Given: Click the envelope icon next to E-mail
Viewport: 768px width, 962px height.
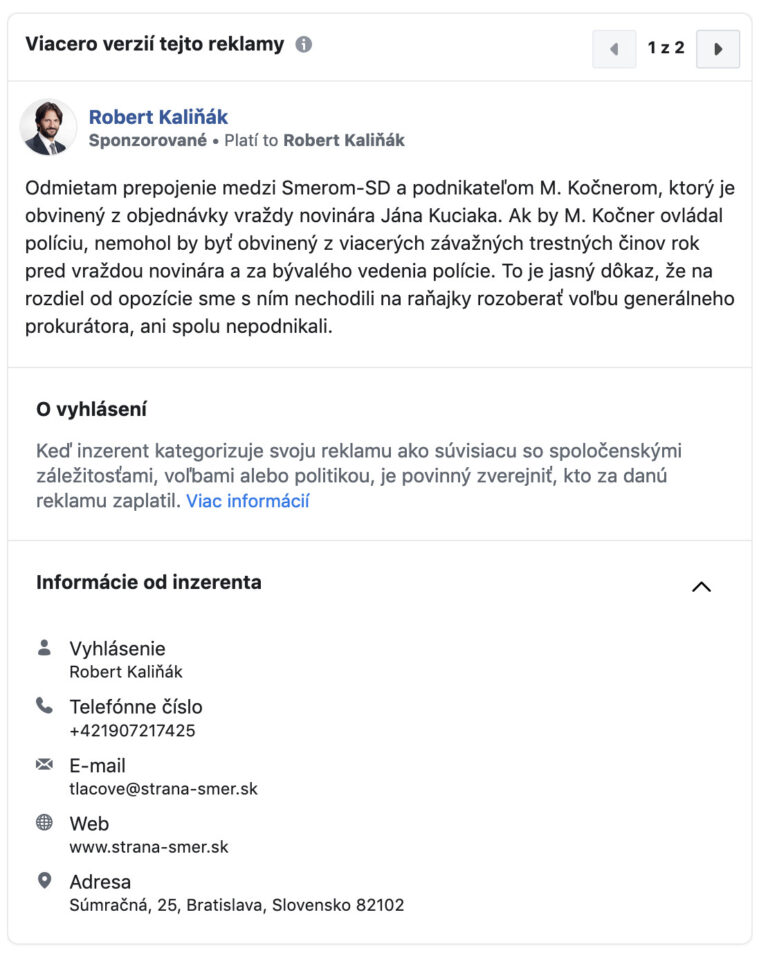Looking at the screenshot, I should point(44,765).
